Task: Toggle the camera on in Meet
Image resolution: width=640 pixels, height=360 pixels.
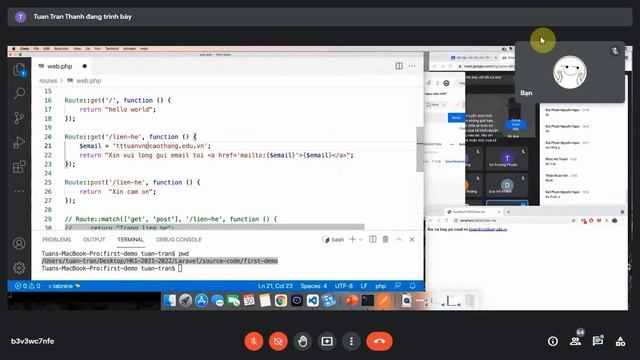Action: 278,341
